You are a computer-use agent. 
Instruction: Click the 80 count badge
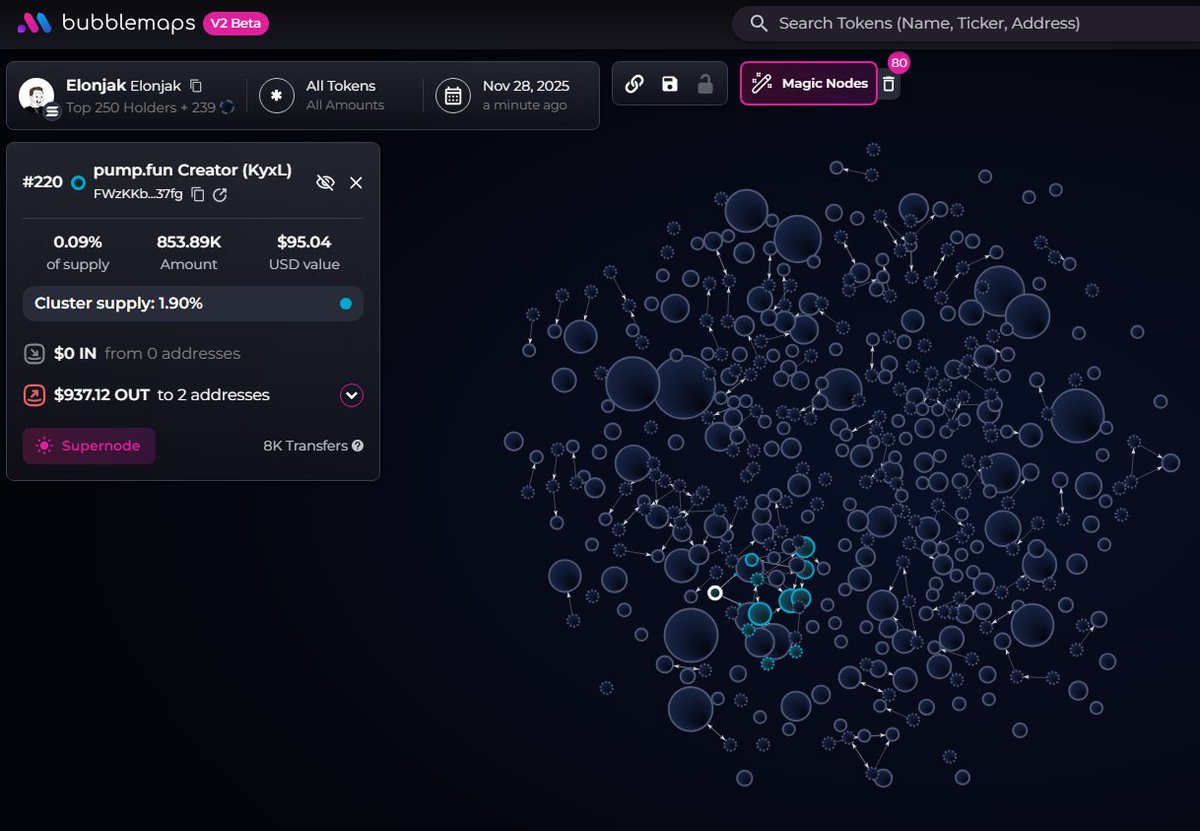(899, 63)
